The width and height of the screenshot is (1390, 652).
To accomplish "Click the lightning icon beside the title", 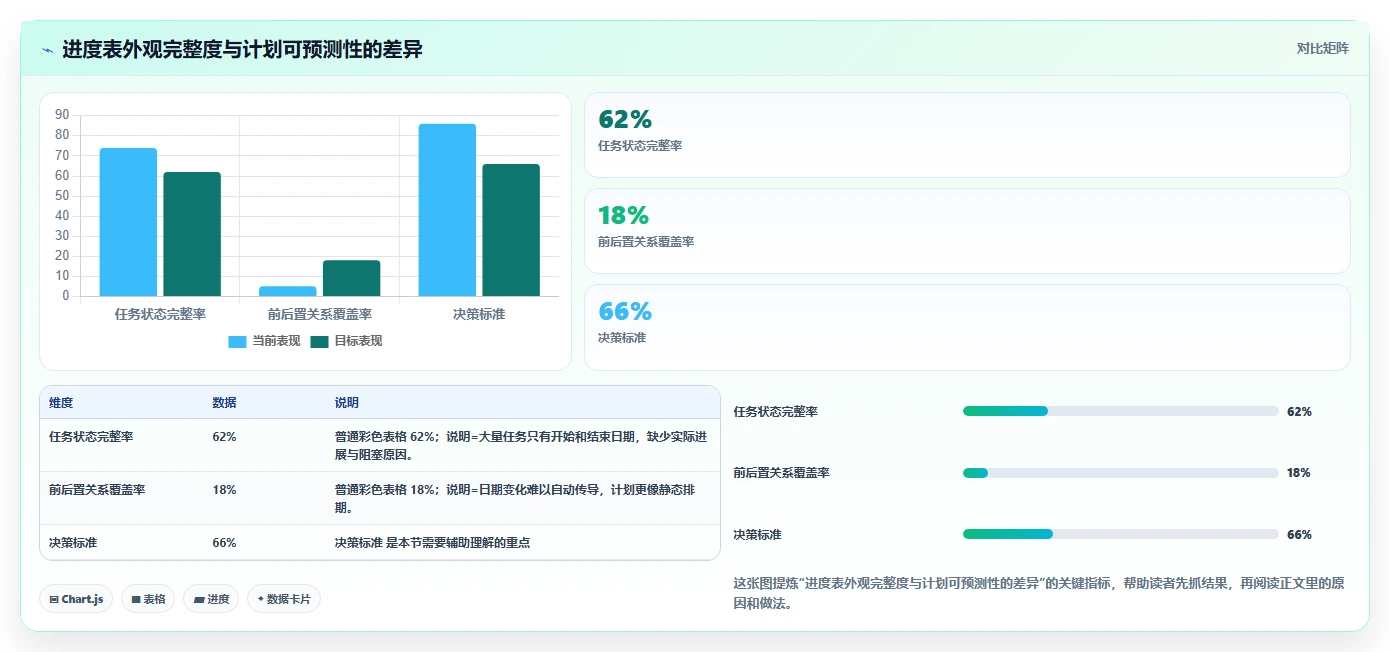I will click(47, 50).
